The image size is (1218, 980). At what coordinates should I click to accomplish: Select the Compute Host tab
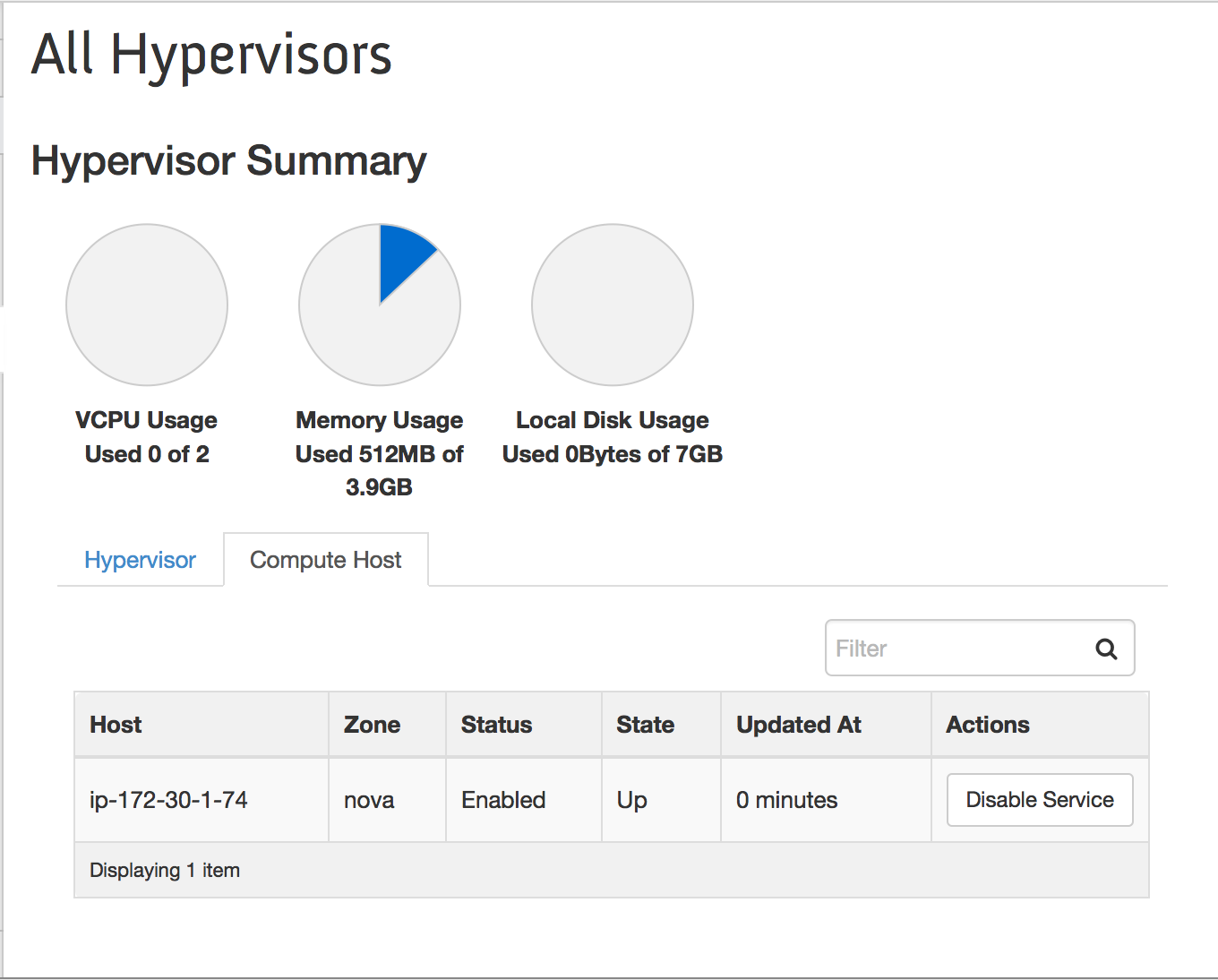pyautogui.click(x=325, y=560)
